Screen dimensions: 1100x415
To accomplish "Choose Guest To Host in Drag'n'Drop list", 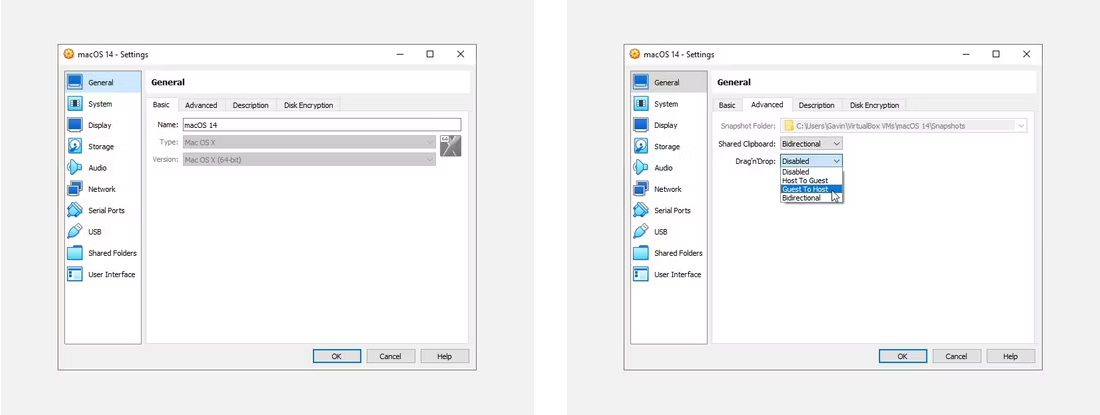I will [x=811, y=189].
